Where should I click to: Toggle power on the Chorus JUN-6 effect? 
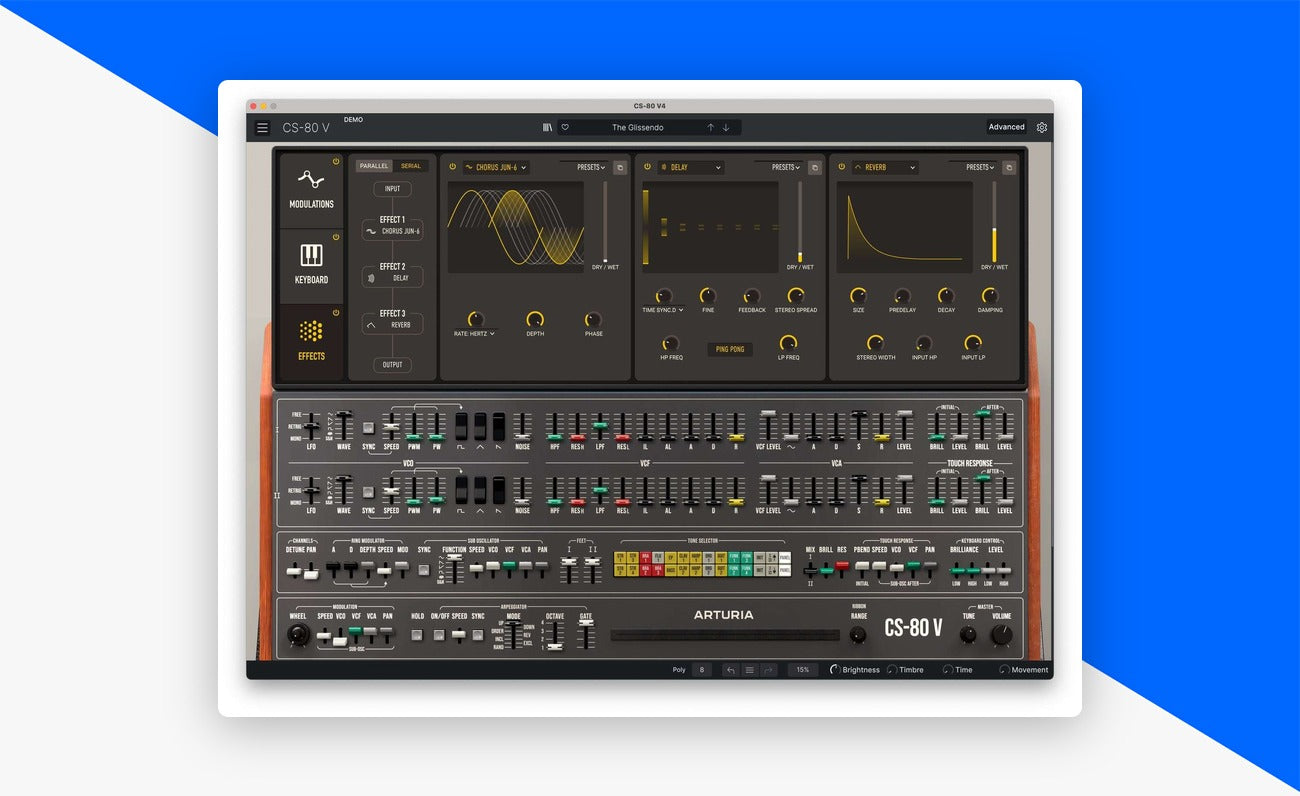(452, 167)
